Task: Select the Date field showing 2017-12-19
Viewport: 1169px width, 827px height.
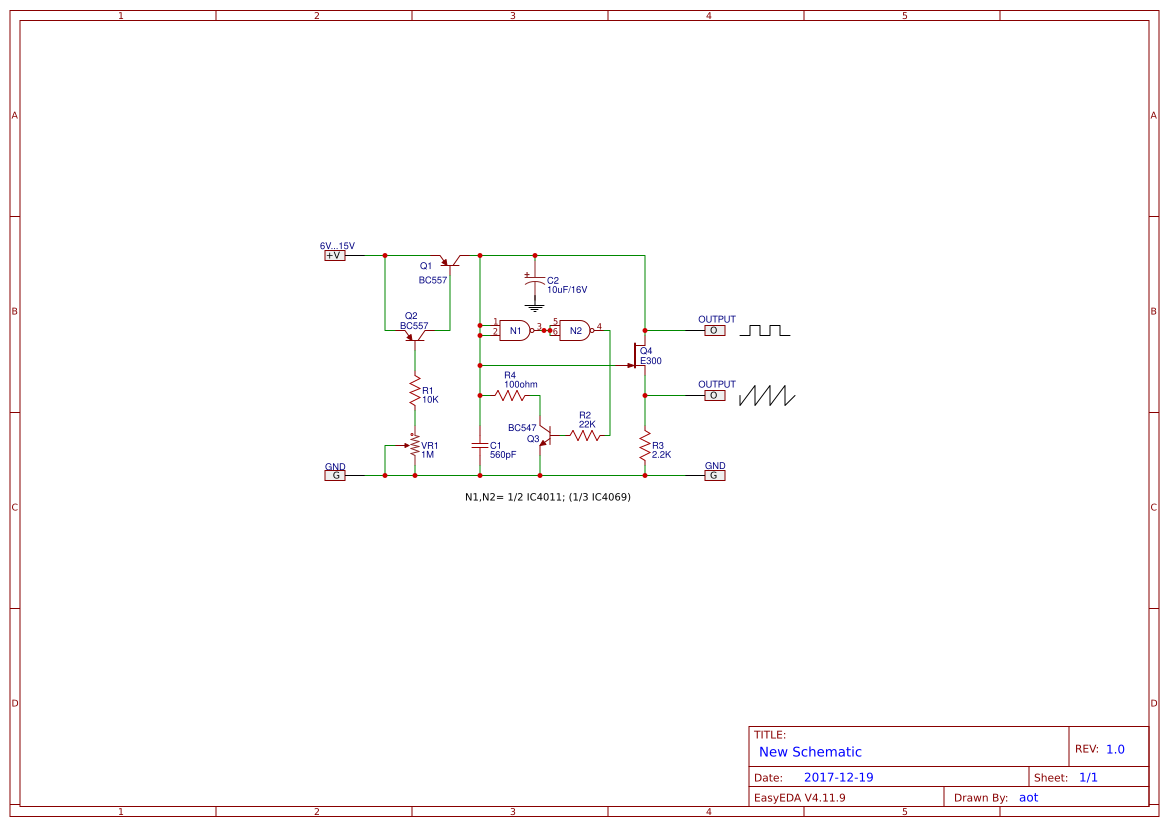Action: (840, 776)
